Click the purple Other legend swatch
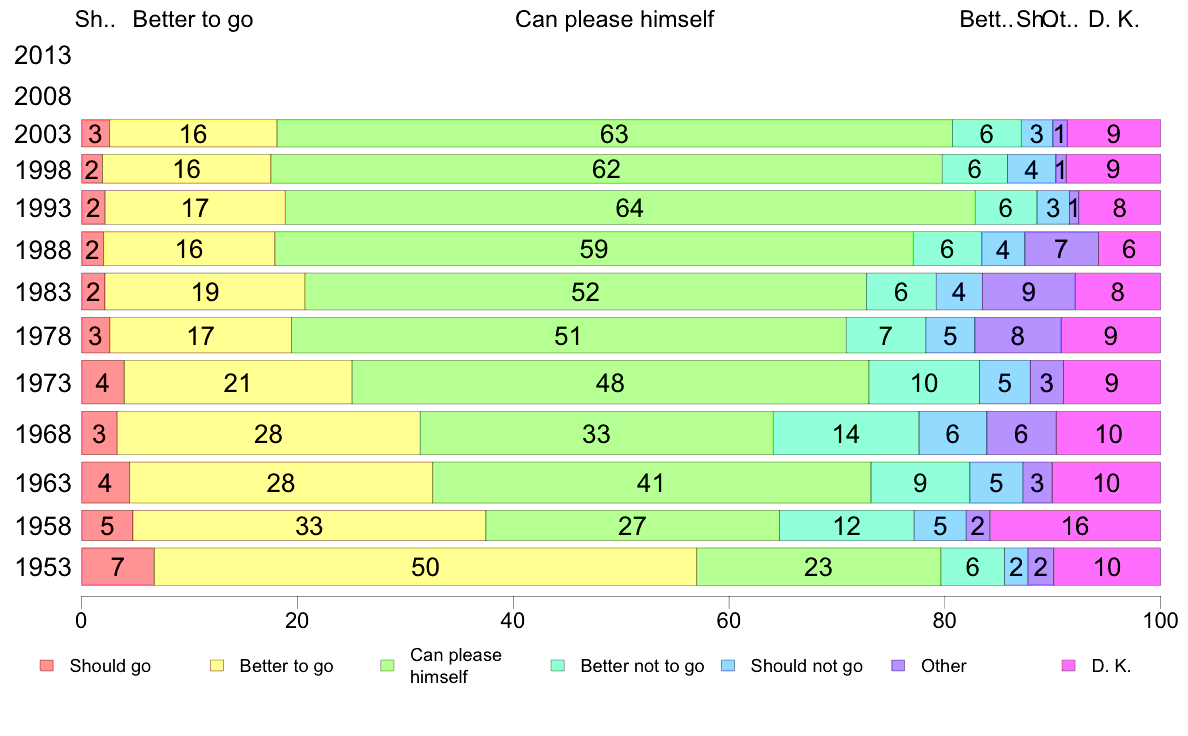Viewport: 1188px width, 736px height. tap(898, 666)
